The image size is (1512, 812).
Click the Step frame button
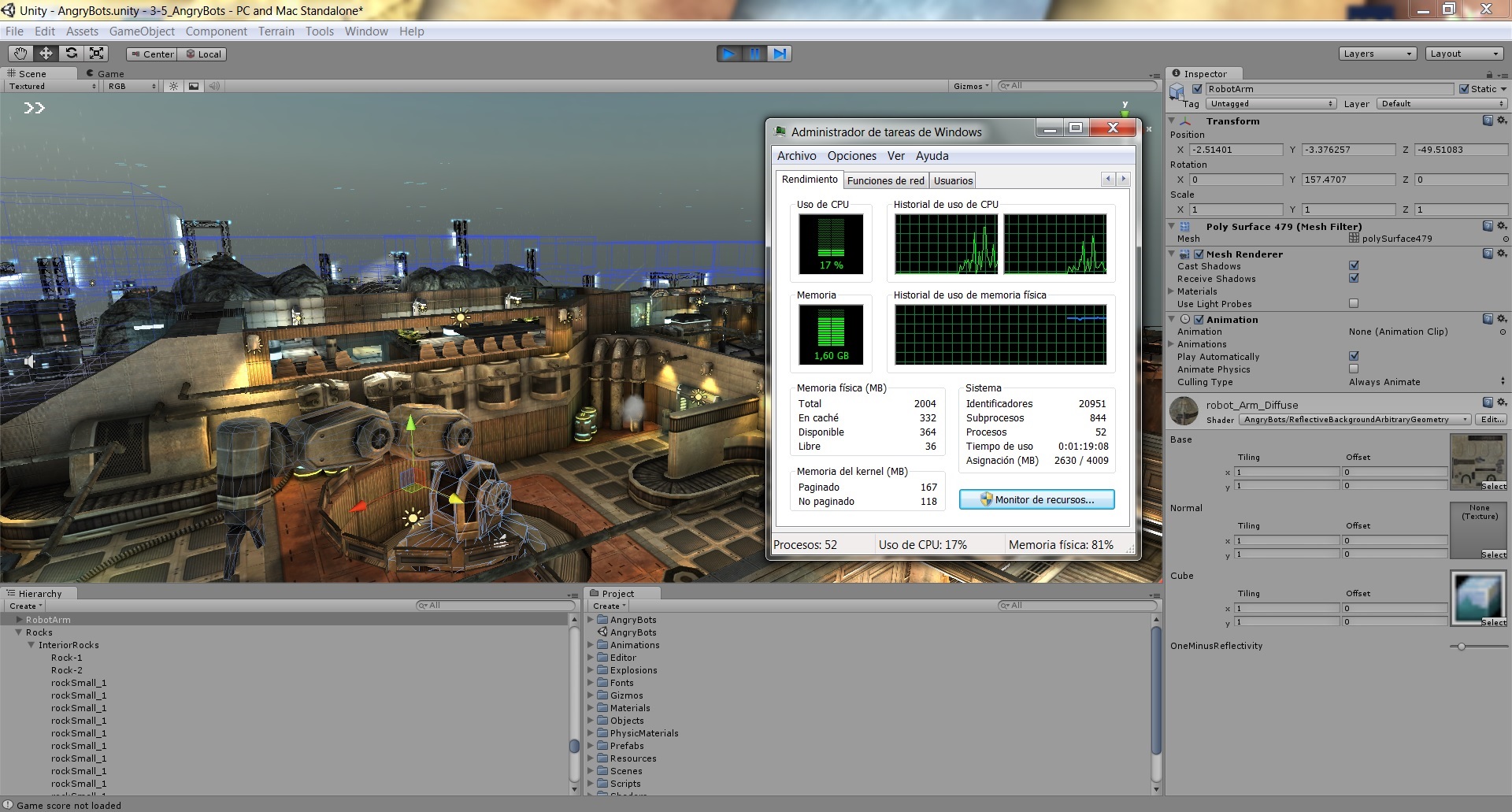780,54
